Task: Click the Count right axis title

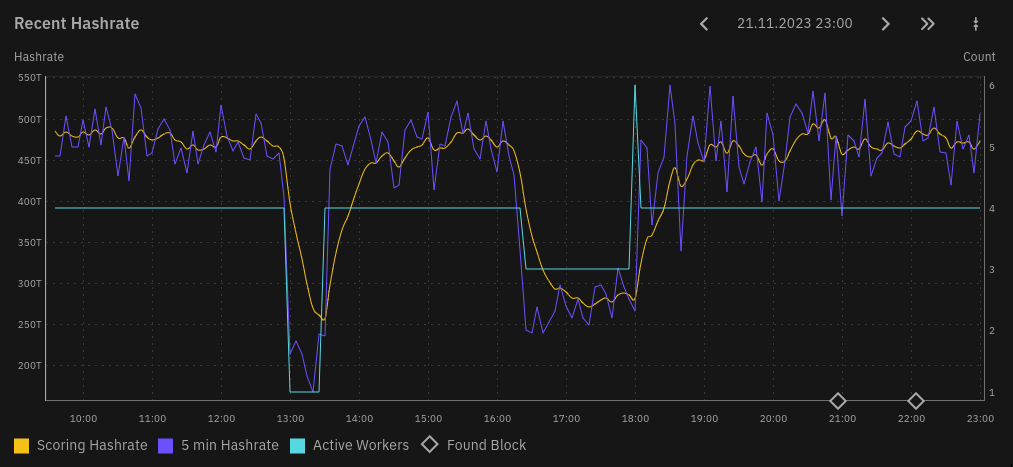Action: coord(979,57)
